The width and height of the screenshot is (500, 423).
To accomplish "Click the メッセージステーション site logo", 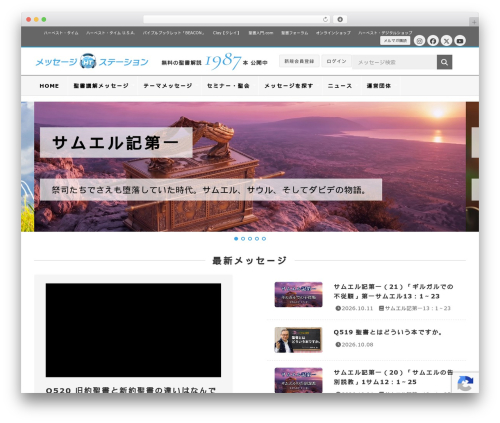I will tap(92, 62).
